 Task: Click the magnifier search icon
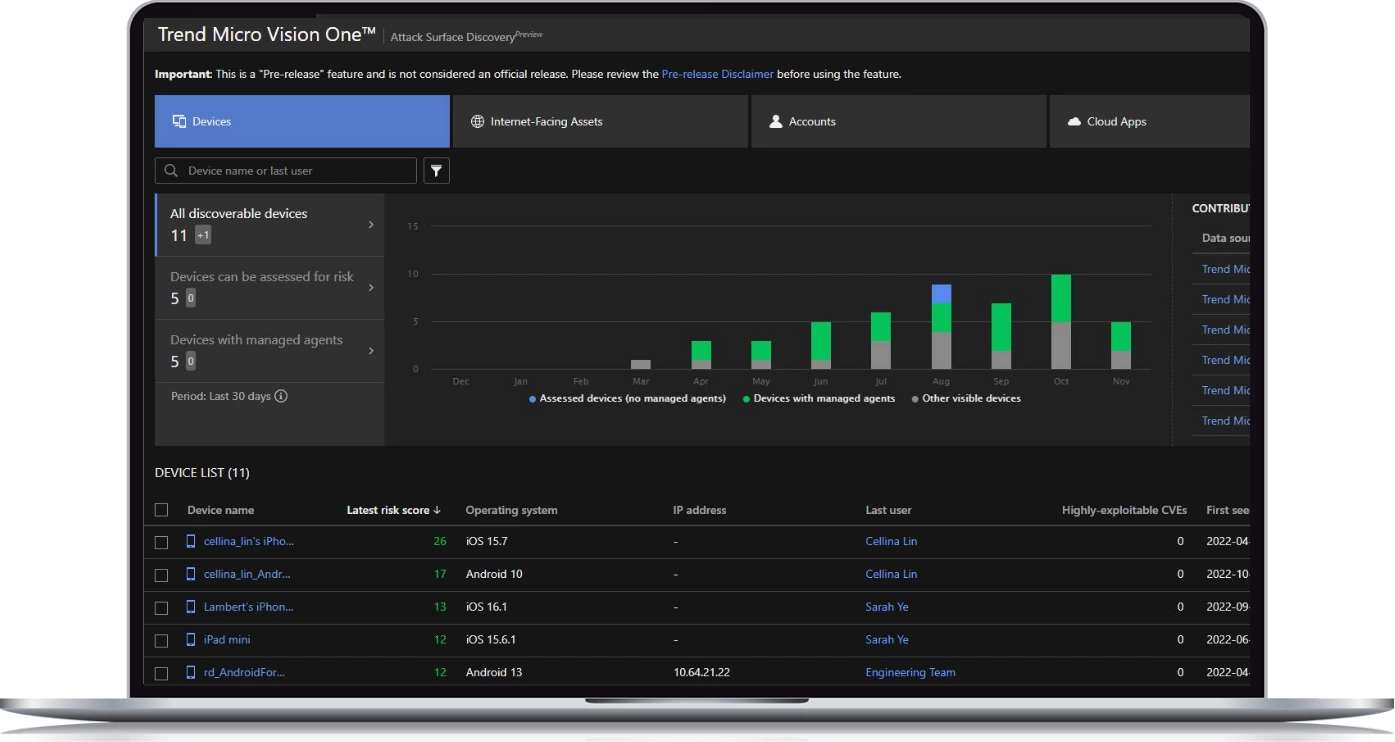[171, 171]
